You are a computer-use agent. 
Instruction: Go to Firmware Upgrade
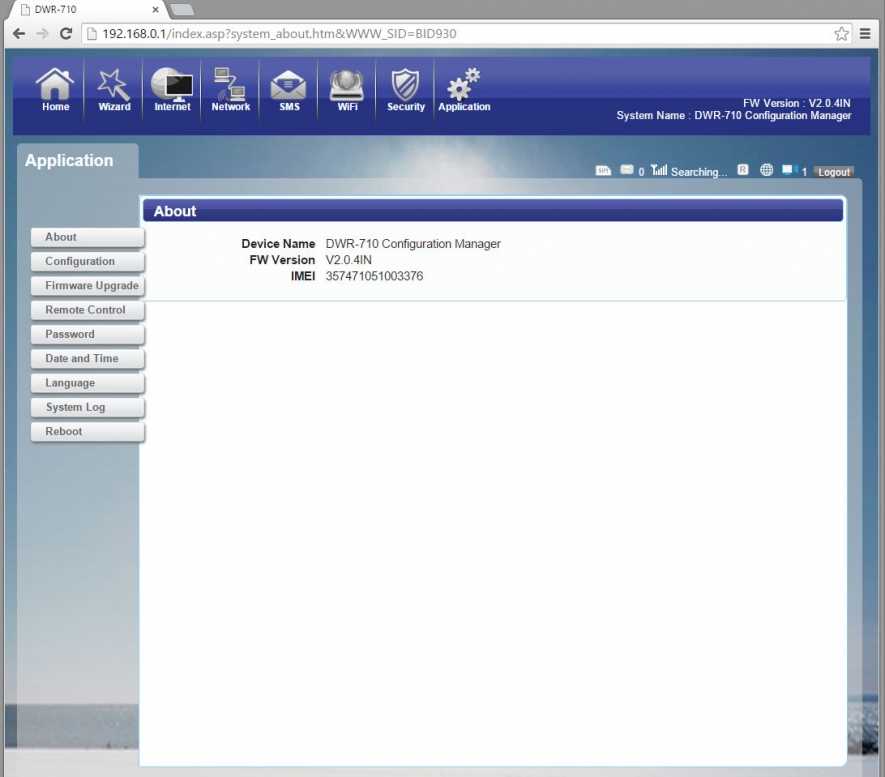87,286
